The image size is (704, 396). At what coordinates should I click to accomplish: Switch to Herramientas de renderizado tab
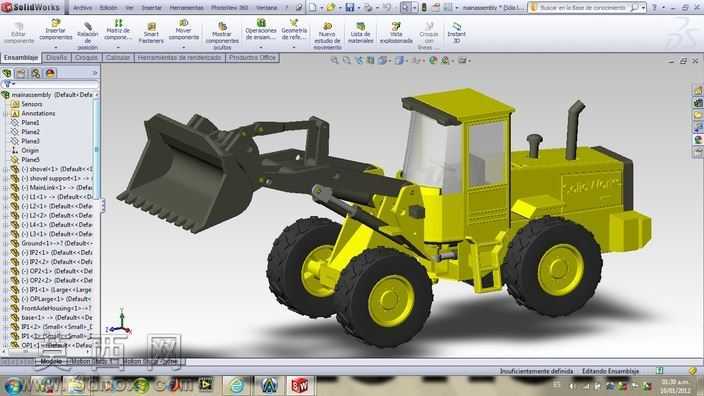click(x=179, y=58)
